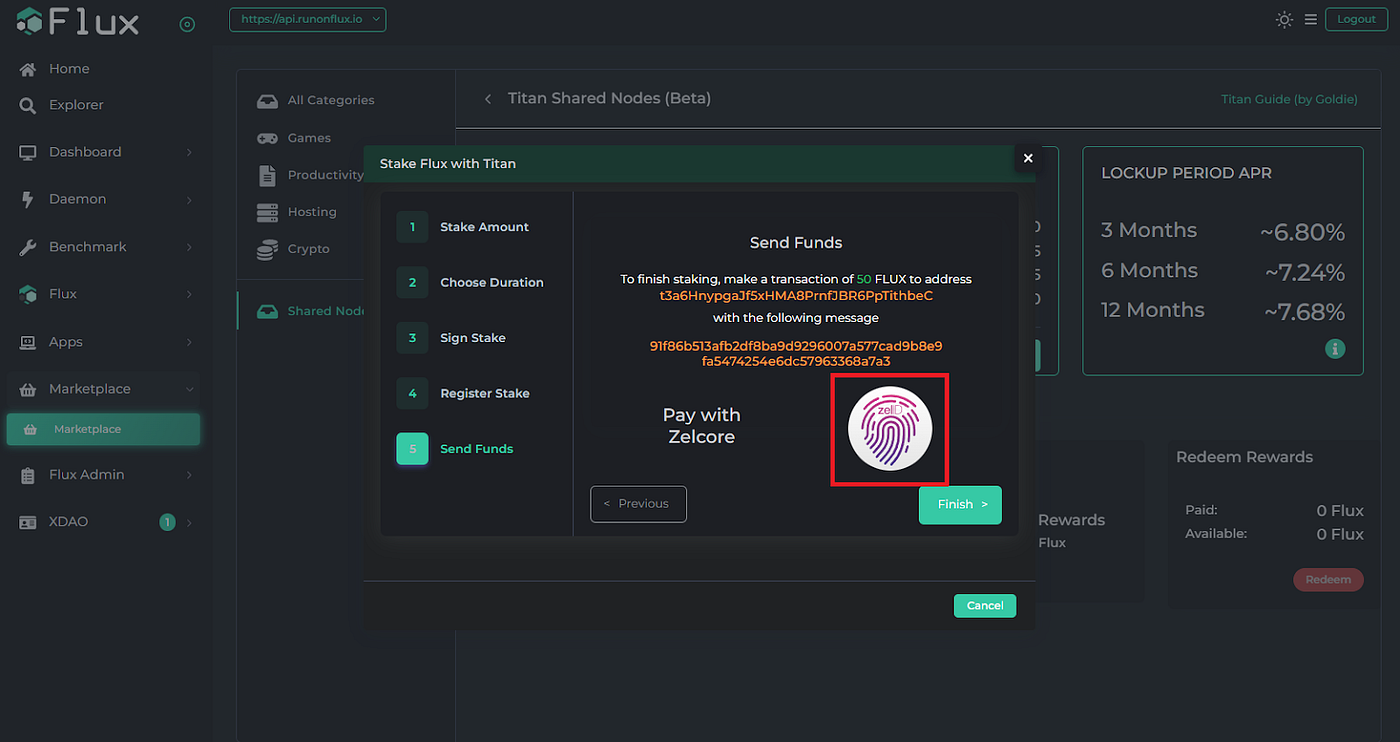Click the APR info circle icon
The height and width of the screenshot is (742, 1400).
click(1335, 349)
